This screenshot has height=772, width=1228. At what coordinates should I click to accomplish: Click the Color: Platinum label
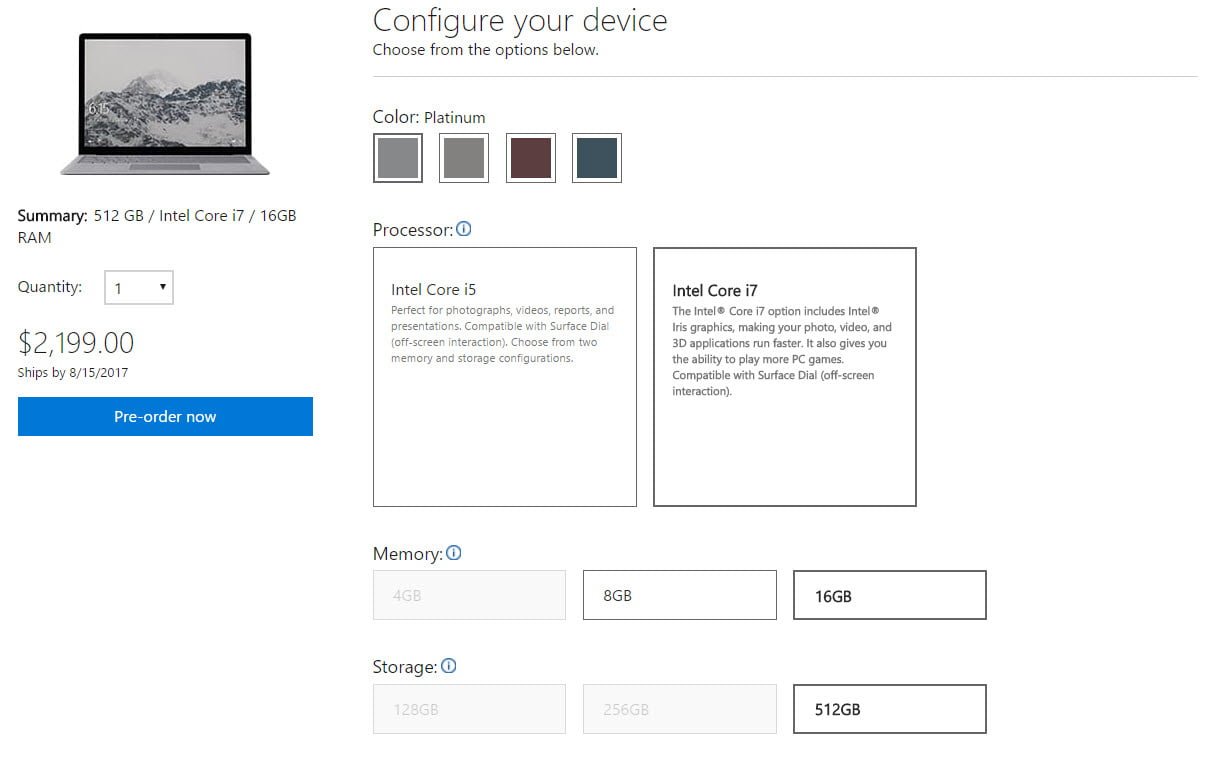[x=429, y=117]
